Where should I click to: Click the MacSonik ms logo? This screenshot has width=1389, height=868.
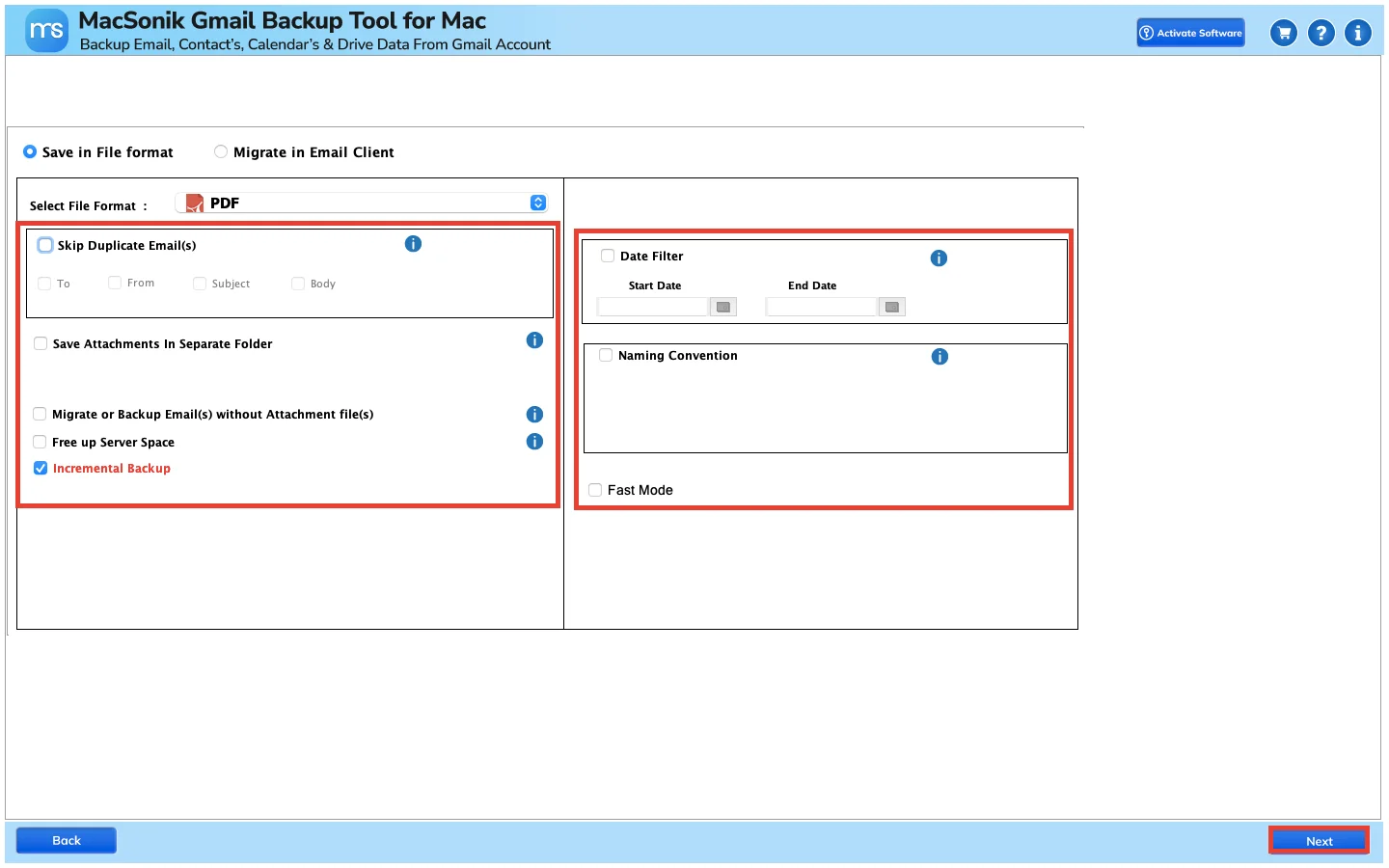point(46,31)
